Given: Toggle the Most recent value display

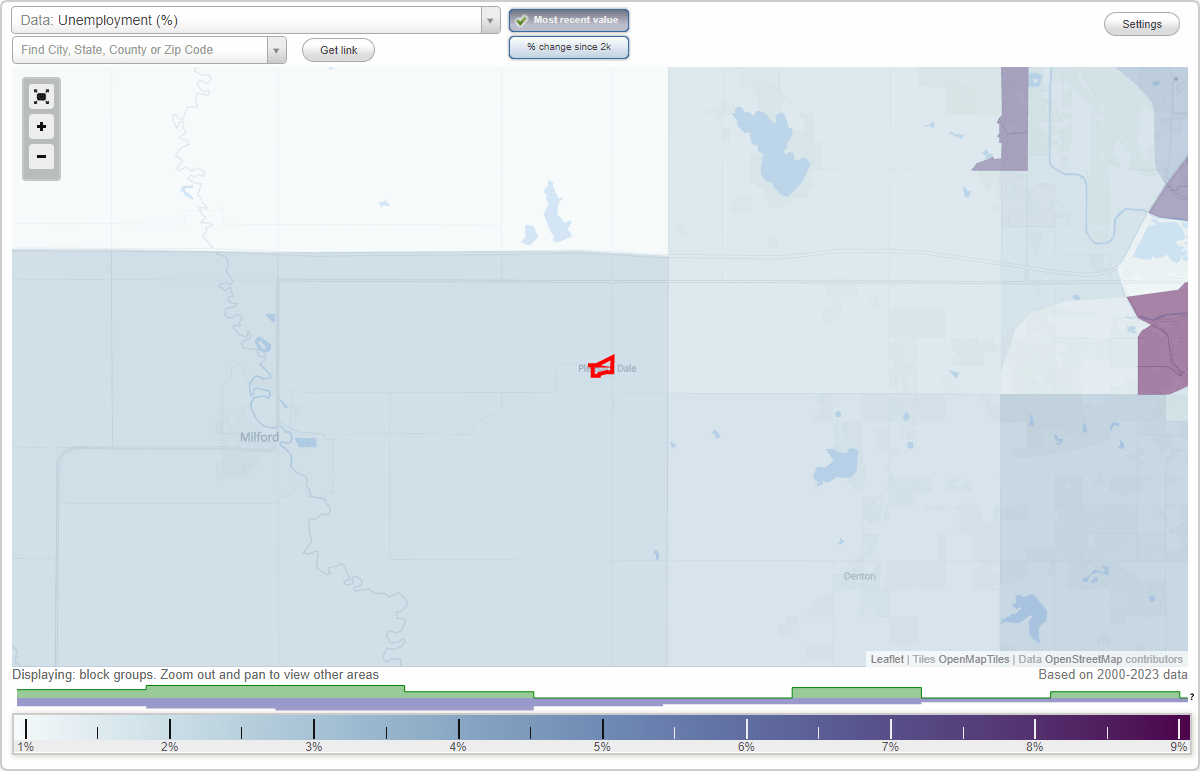Looking at the screenshot, I should (x=568, y=20).
